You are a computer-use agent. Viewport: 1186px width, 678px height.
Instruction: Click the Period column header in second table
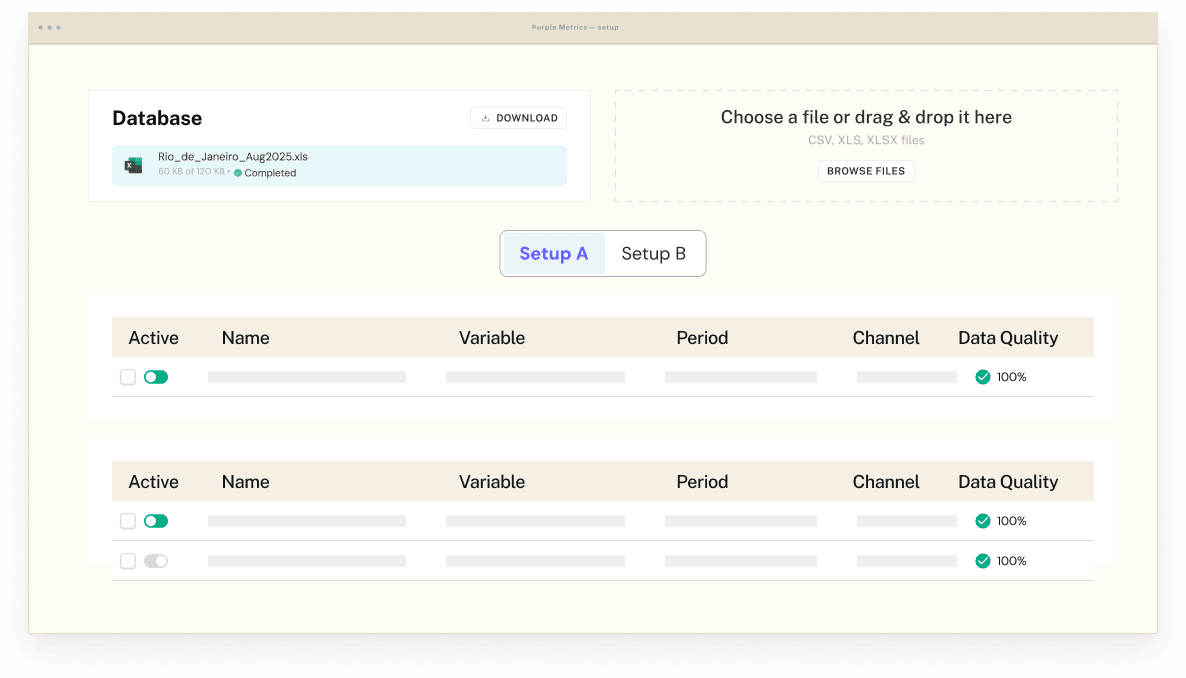pos(702,481)
